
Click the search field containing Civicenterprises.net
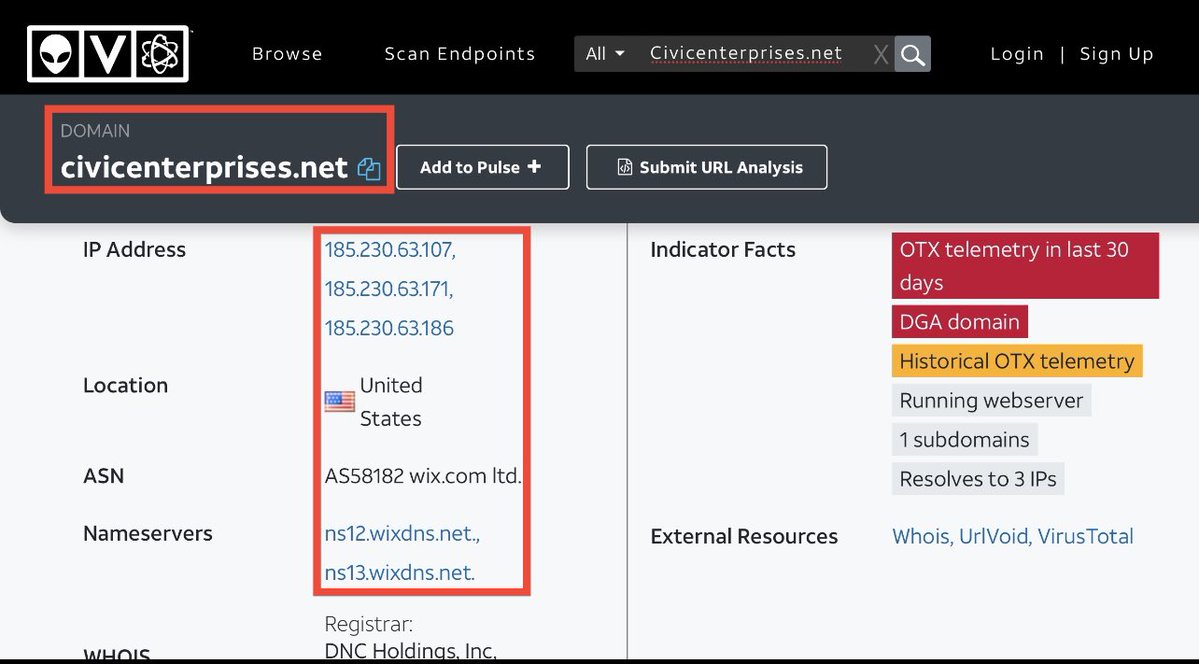pos(746,54)
